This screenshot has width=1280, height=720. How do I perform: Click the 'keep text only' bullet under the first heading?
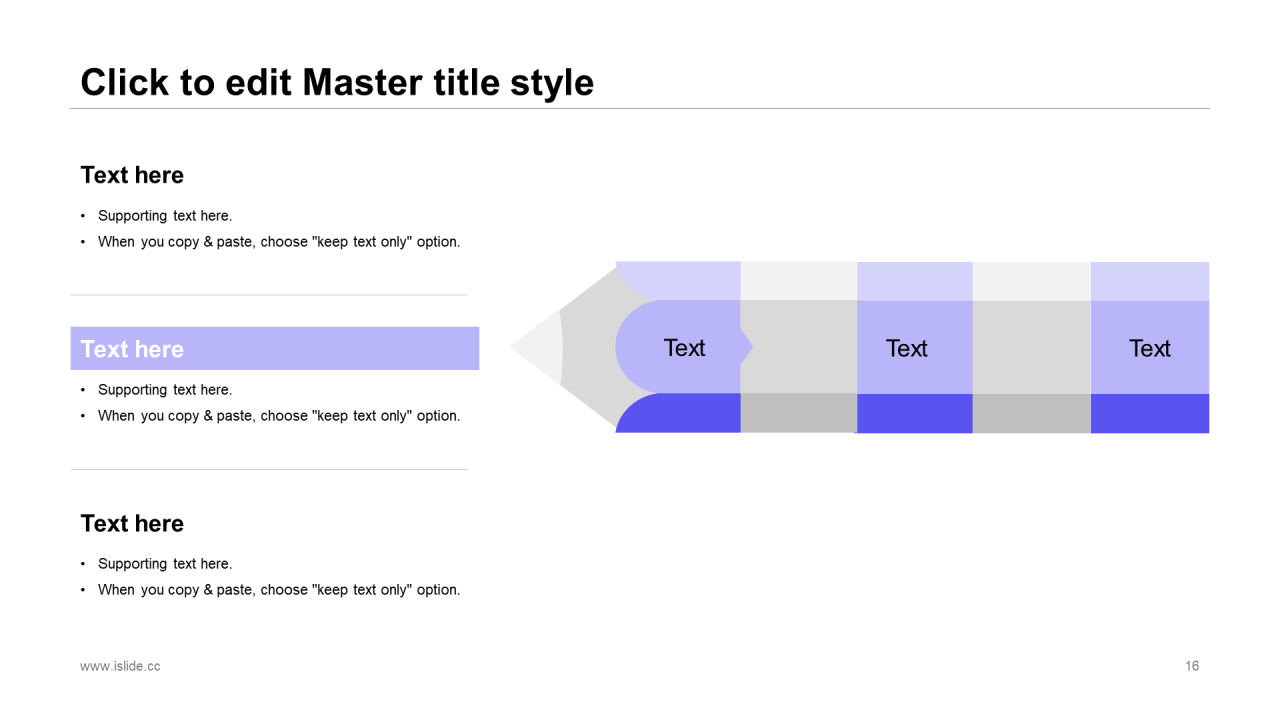(x=279, y=242)
